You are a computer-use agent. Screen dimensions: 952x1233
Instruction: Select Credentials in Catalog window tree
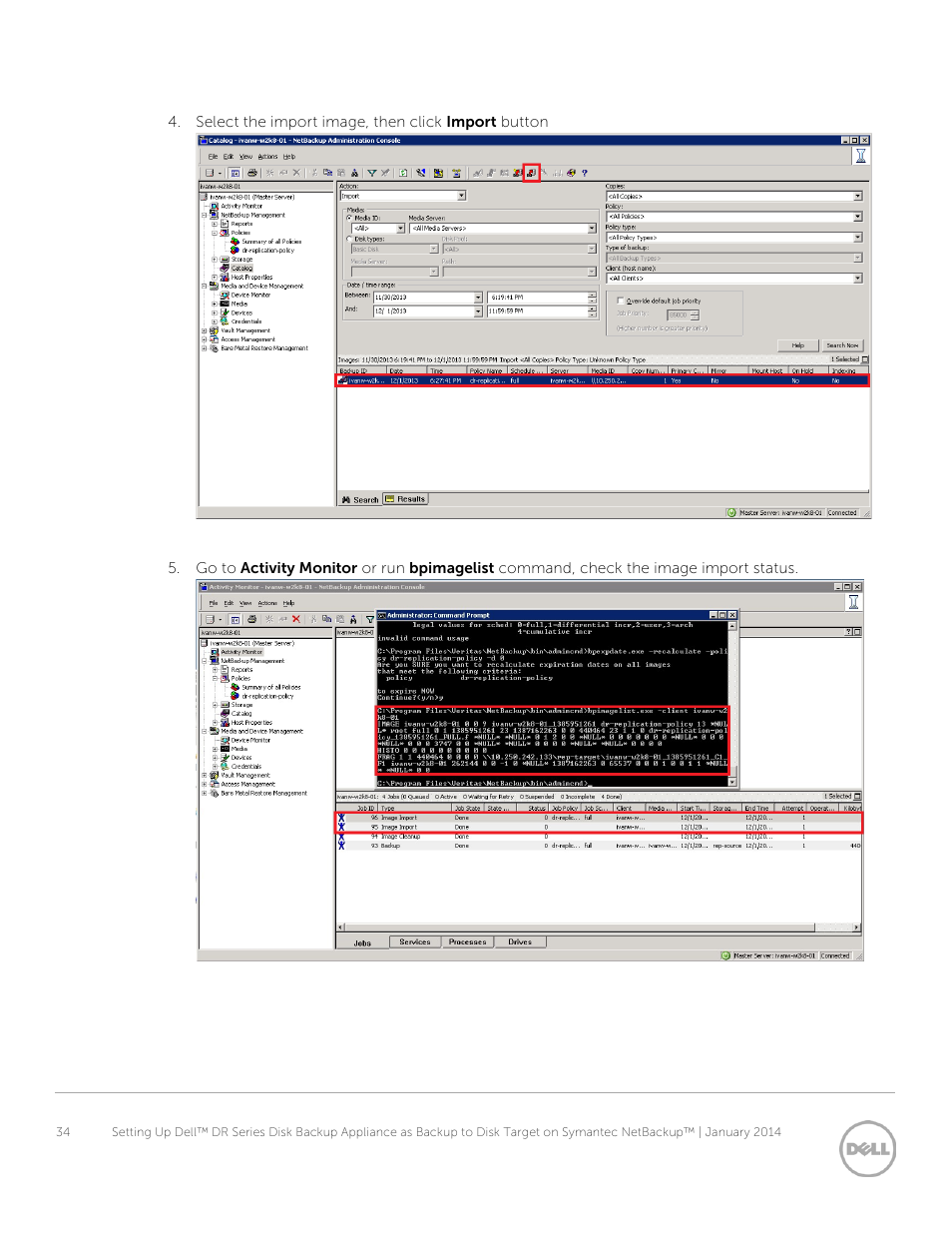coord(246,321)
